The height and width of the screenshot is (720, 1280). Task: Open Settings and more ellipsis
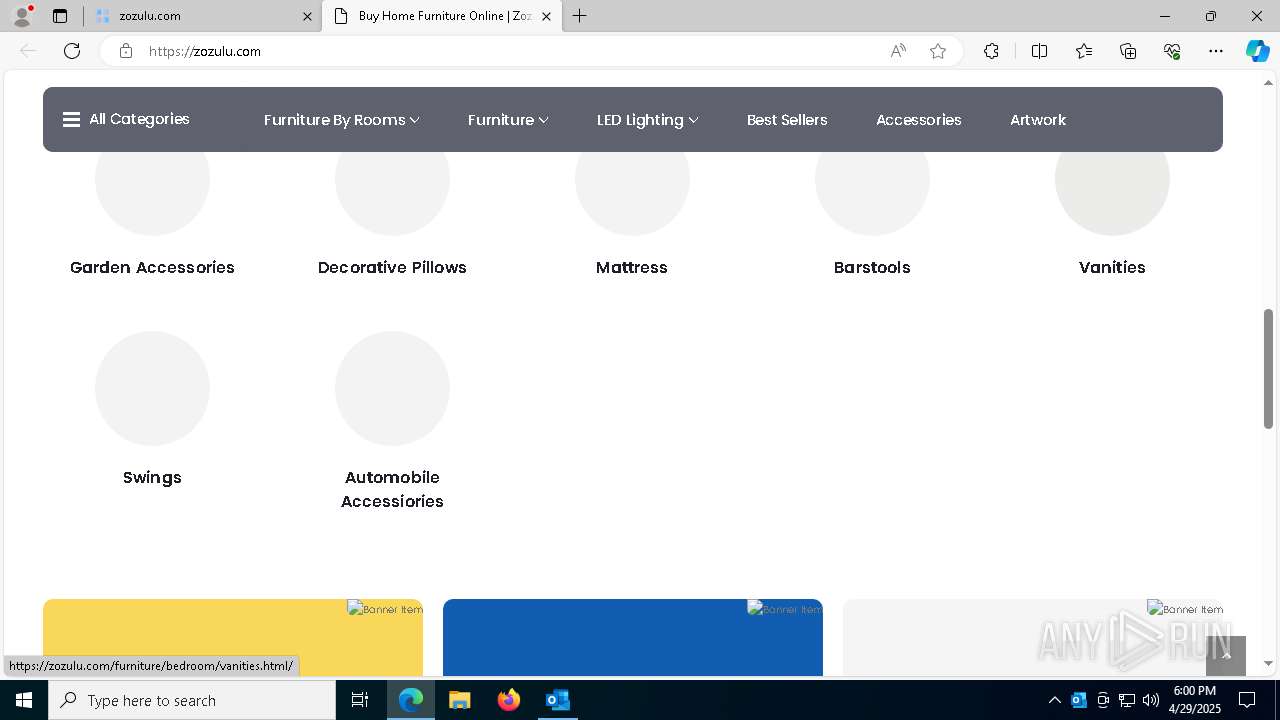[1216, 51]
